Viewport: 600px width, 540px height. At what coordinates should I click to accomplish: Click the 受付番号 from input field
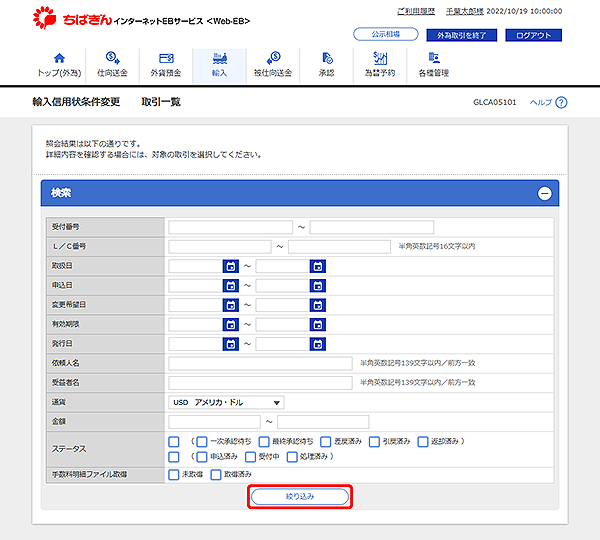click(x=230, y=227)
